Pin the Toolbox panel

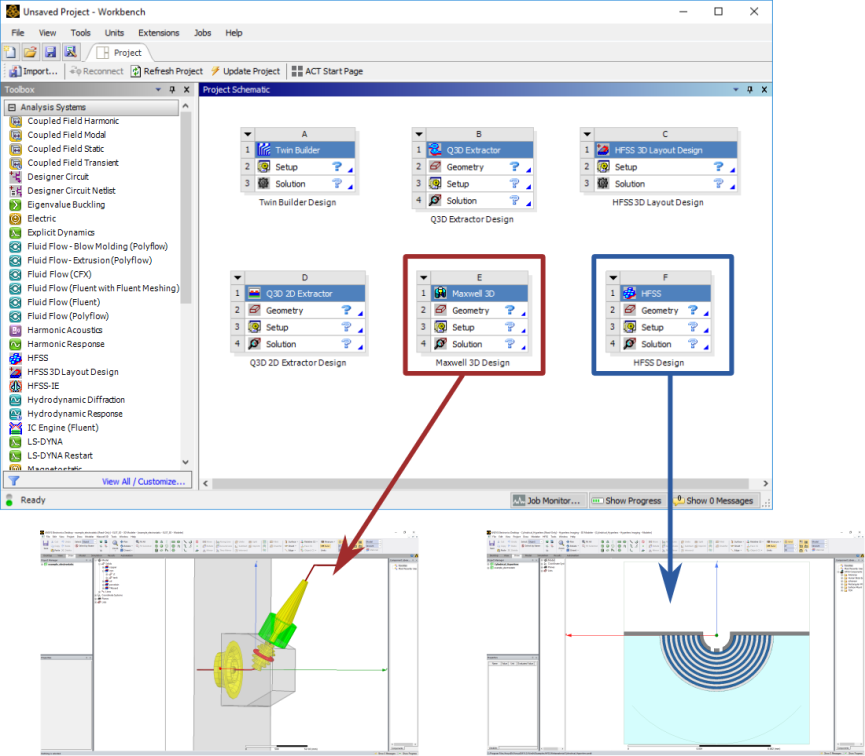172,90
